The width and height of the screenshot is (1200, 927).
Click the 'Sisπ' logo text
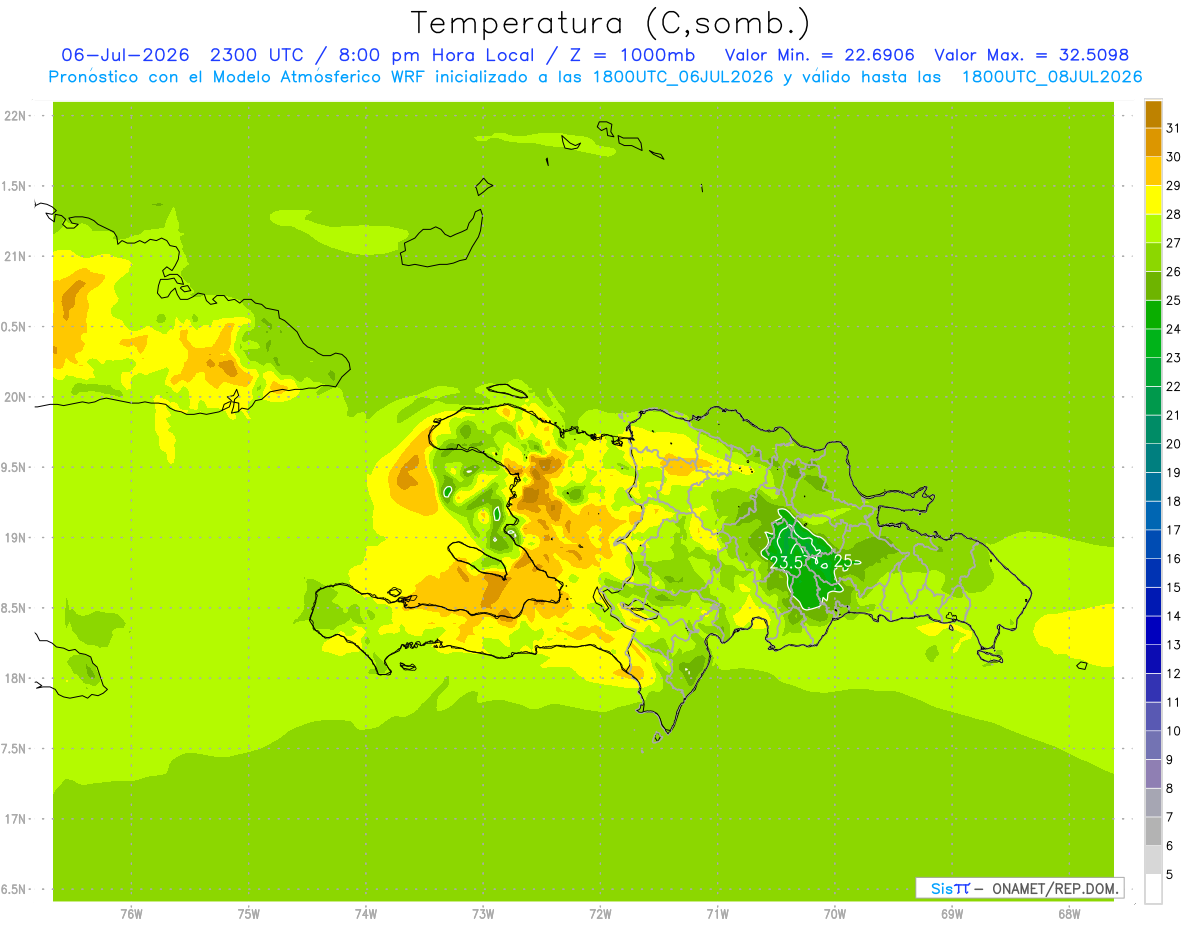(x=950, y=888)
